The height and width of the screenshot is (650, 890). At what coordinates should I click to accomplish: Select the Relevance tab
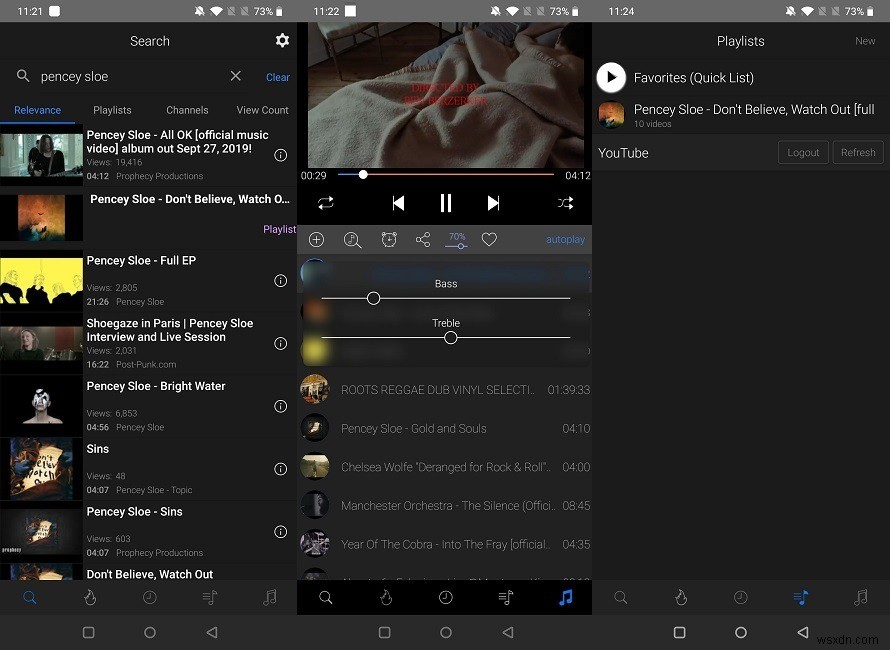coord(37,110)
